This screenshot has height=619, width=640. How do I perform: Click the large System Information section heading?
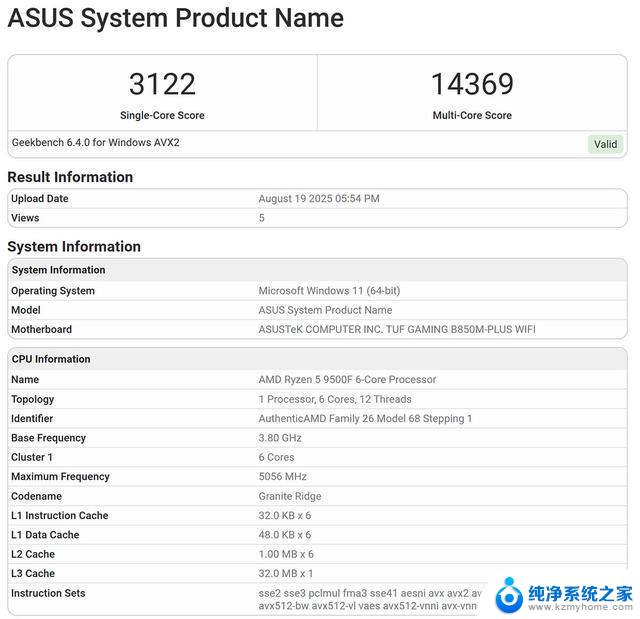(x=74, y=247)
